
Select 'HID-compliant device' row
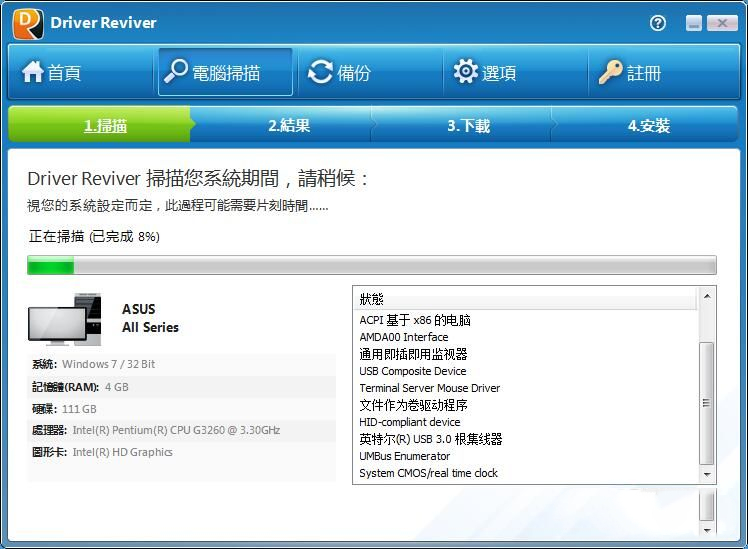coord(526,422)
